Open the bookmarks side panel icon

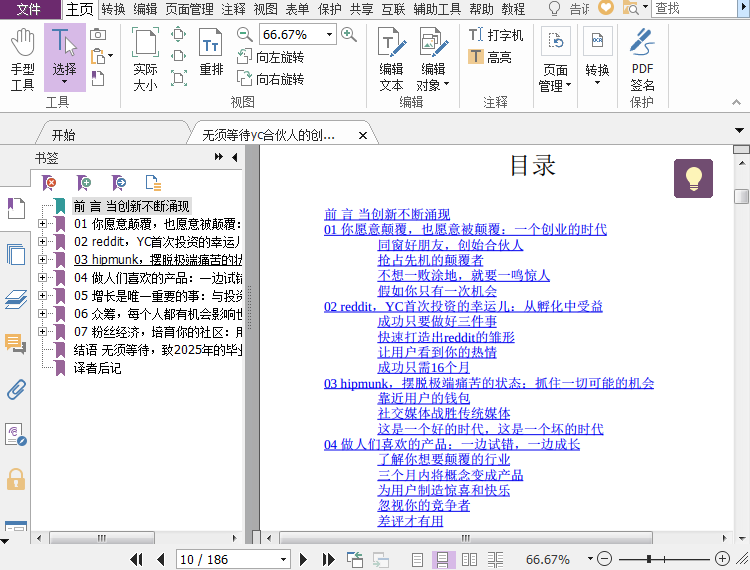pos(16,208)
